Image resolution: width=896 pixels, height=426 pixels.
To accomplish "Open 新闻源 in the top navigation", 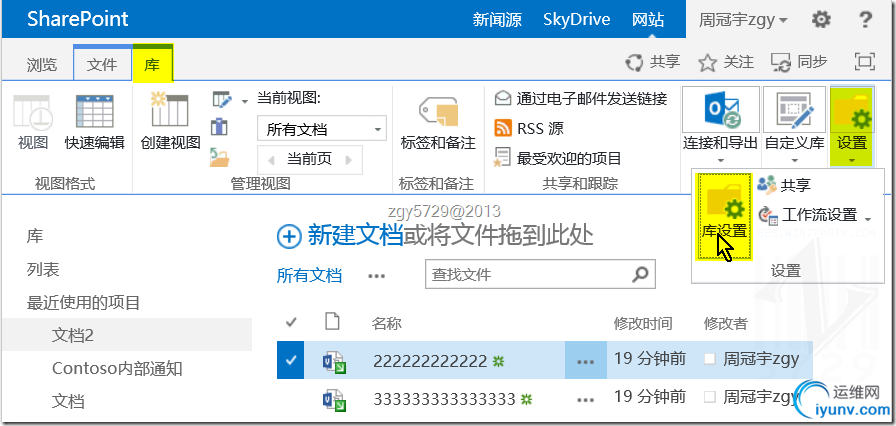I will pos(497,20).
